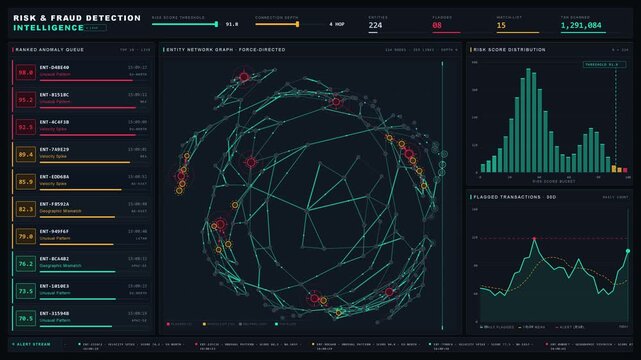Adjust the Connection Depth slider handle
Image resolution: width=641 pixels, height=360 pixels.
pos(298,24)
